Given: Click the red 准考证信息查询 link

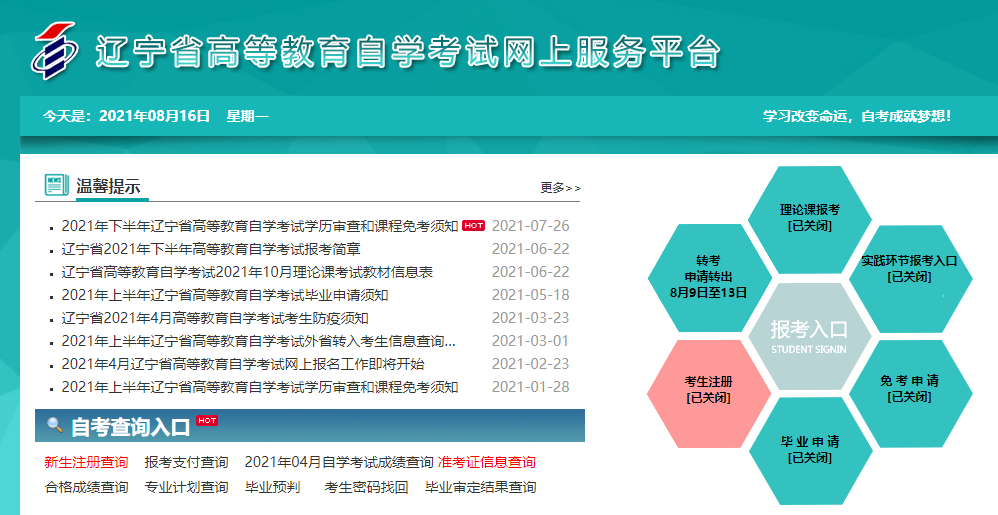Looking at the screenshot, I should tap(486, 462).
